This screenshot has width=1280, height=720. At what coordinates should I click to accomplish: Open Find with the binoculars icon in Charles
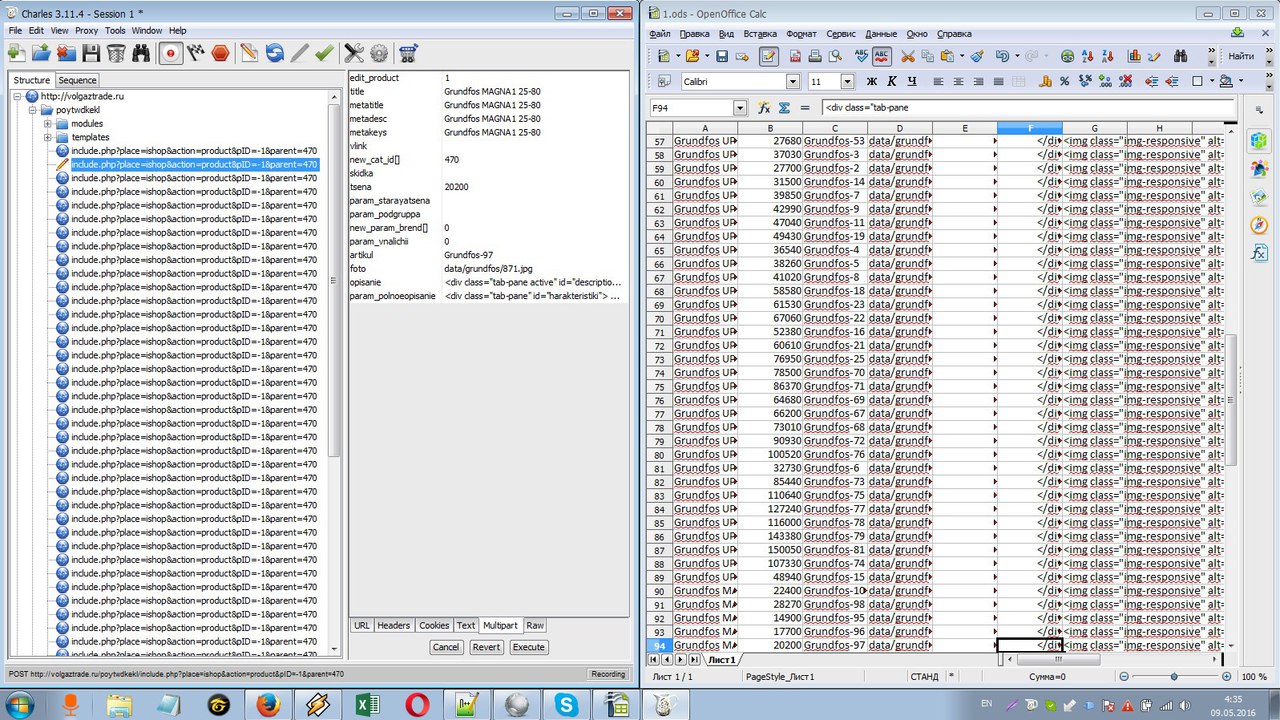pyautogui.click(x=141, y=53)
